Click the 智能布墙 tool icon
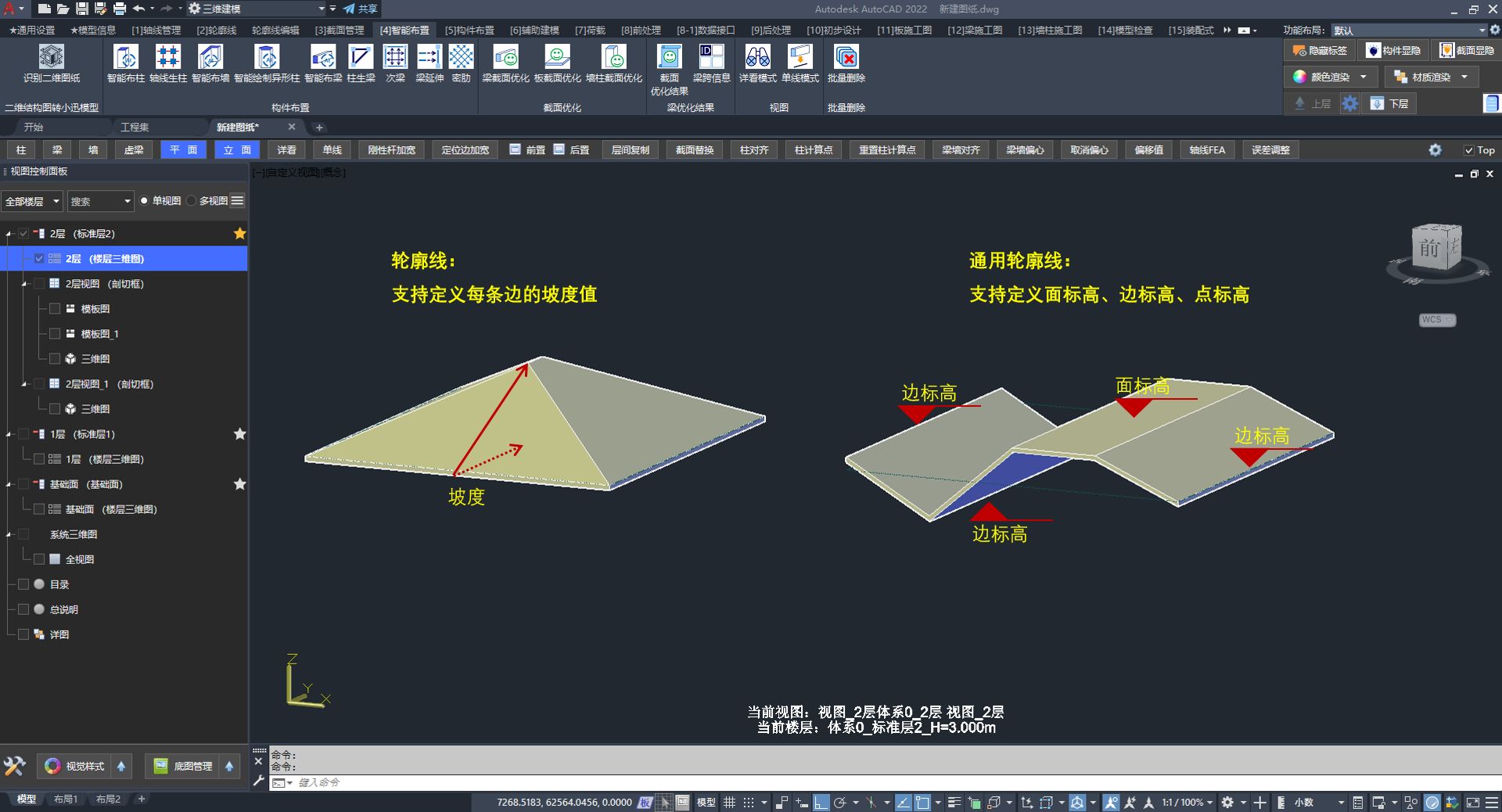Image resolution: width=1502 pixels, height=812 pixels. [x=210, y=57]
